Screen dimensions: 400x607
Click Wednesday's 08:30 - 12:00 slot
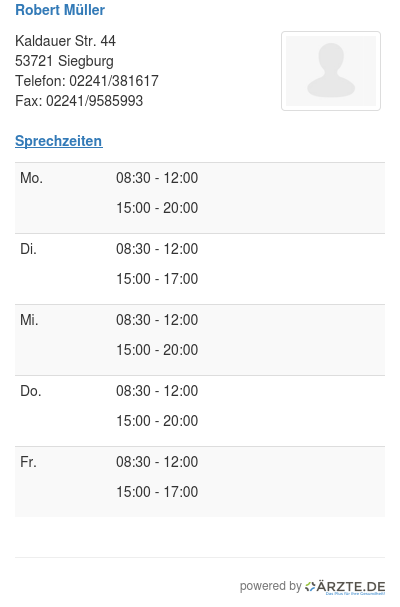click(157, 320)
